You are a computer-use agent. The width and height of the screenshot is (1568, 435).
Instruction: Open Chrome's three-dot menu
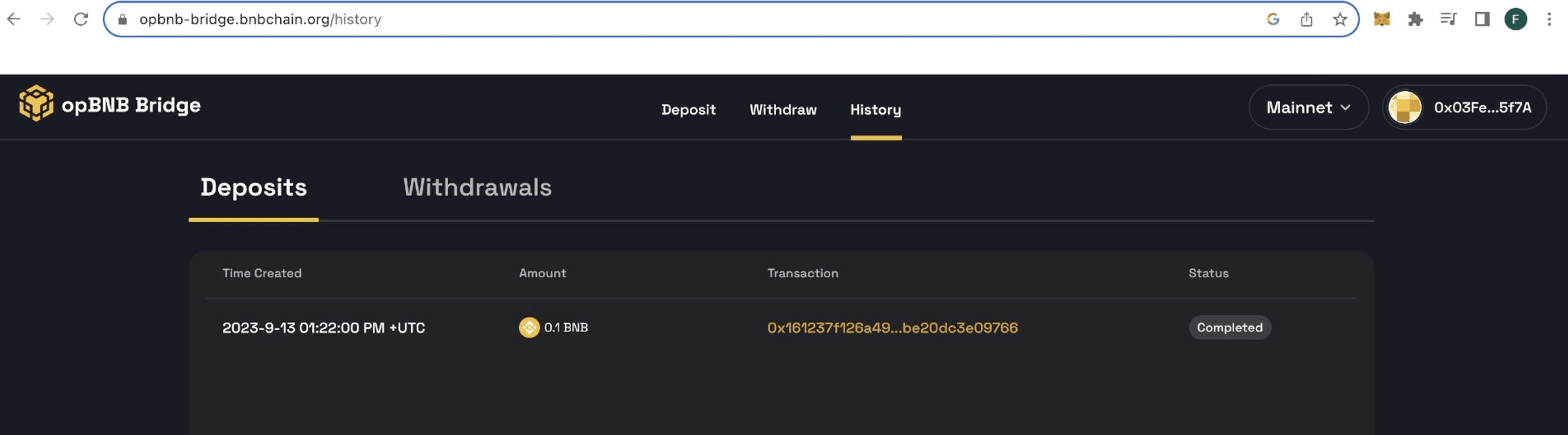(x=1549, y=19)
